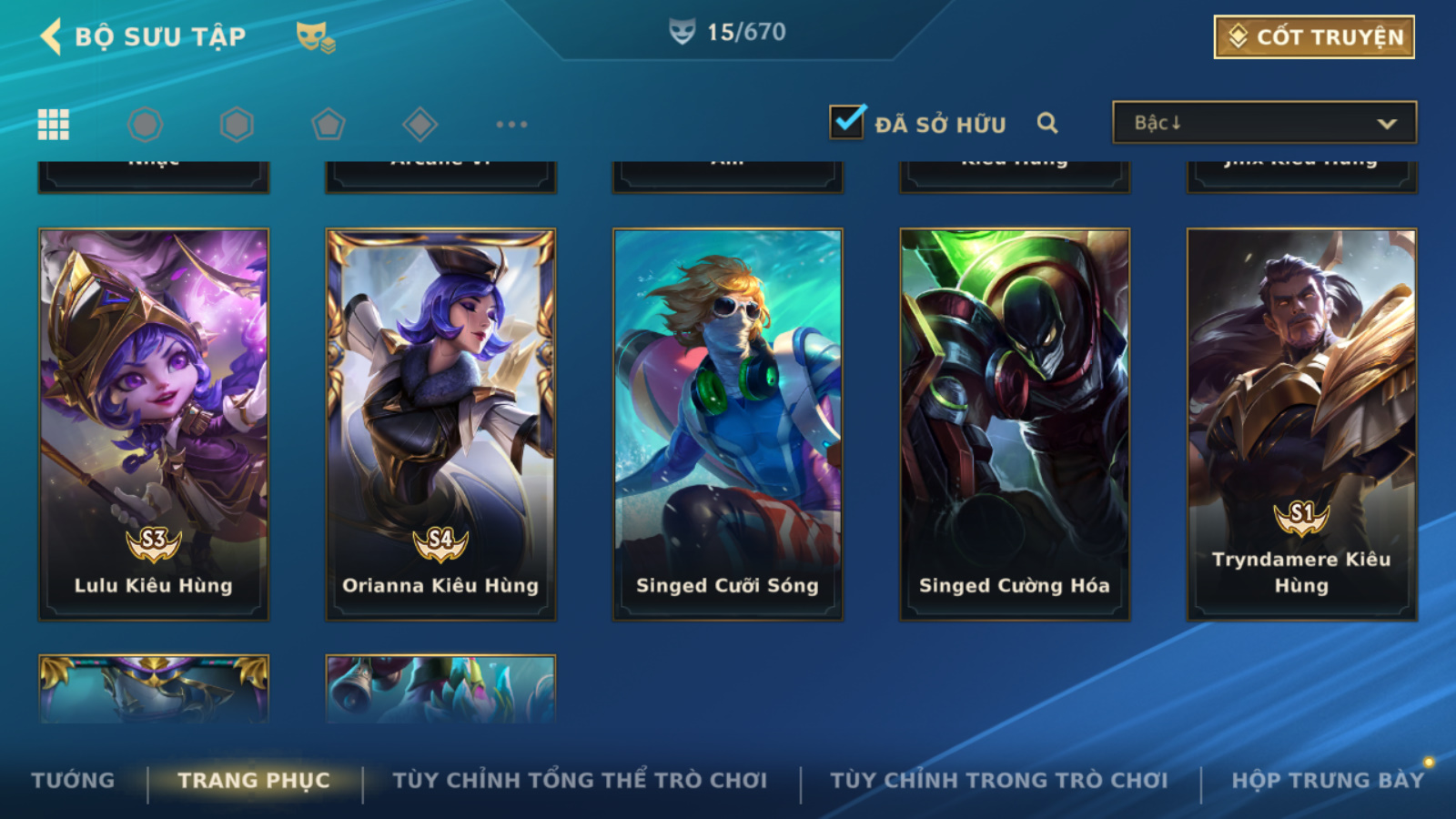
Task: Open the golden mask collection icon
Action: click(315, 37)
